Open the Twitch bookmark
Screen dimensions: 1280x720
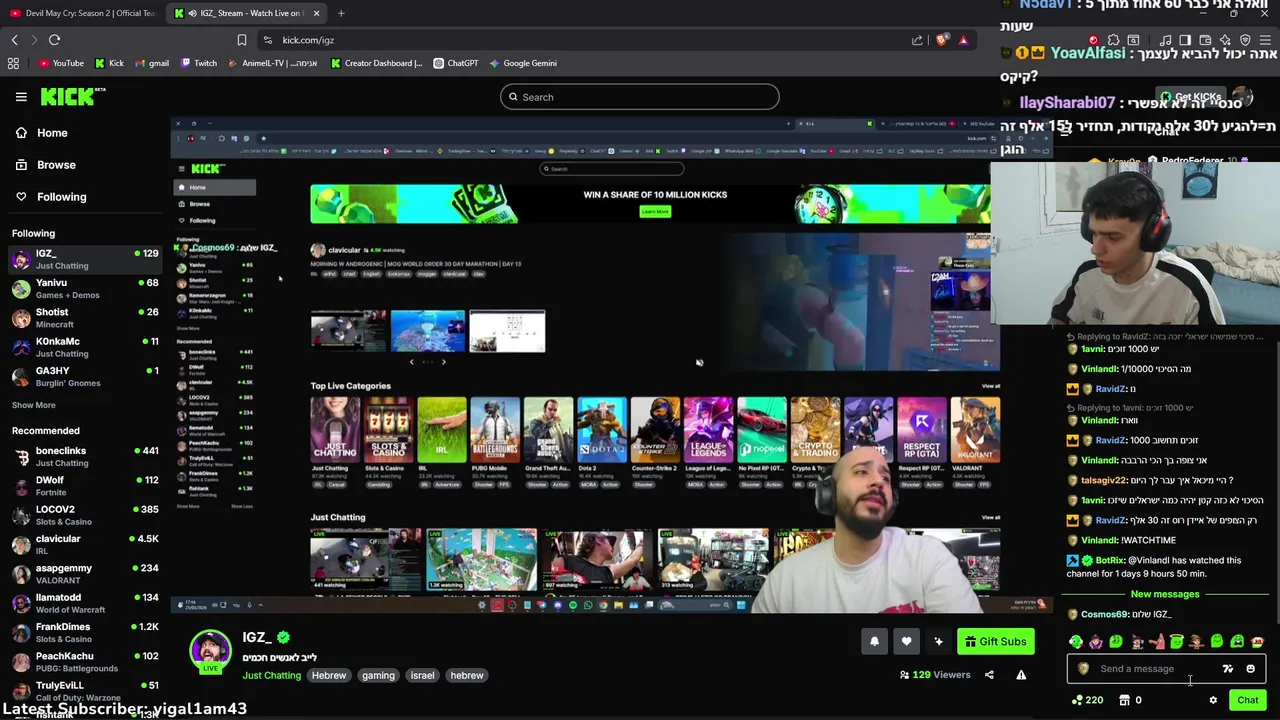click(x=198, y=63)
